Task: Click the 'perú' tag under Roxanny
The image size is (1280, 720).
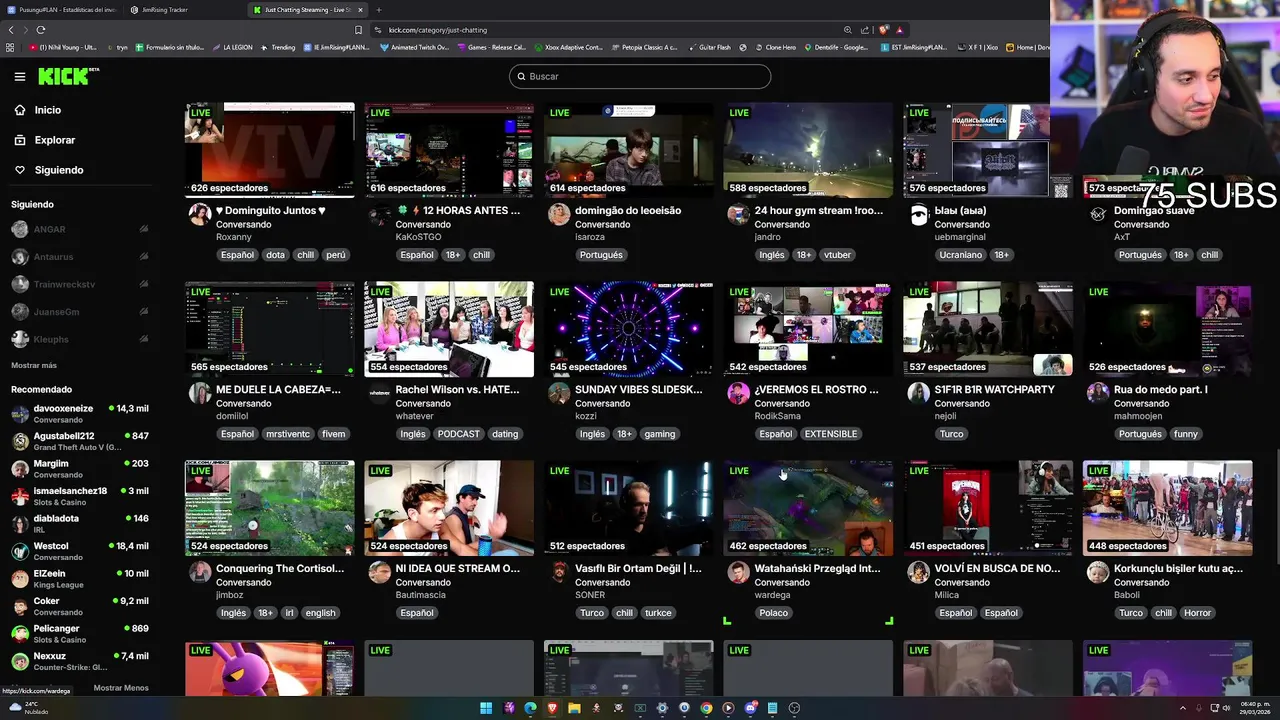Action: [336, 255]
